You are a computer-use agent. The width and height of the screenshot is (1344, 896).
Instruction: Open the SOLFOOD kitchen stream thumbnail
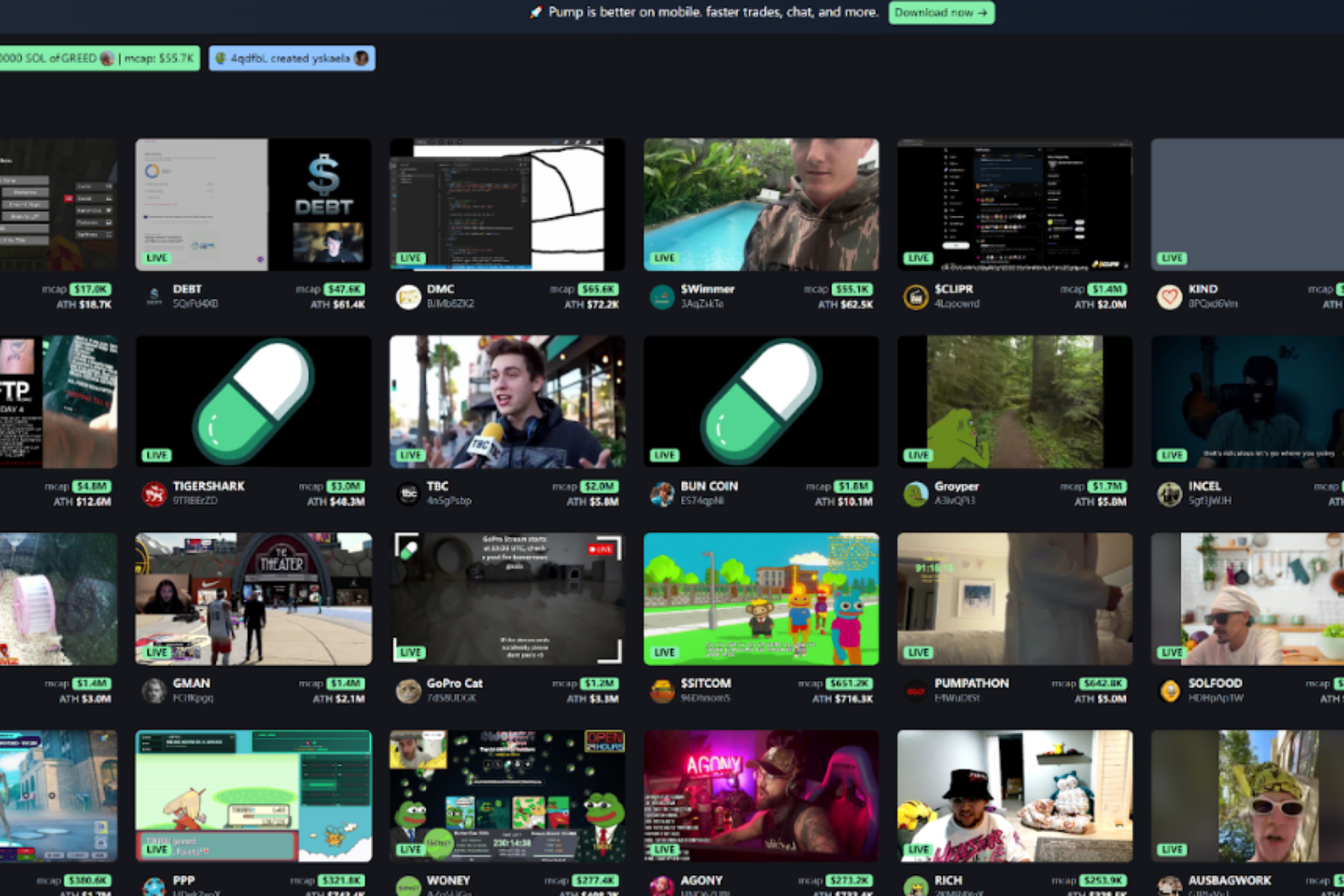coord(1247,599)
